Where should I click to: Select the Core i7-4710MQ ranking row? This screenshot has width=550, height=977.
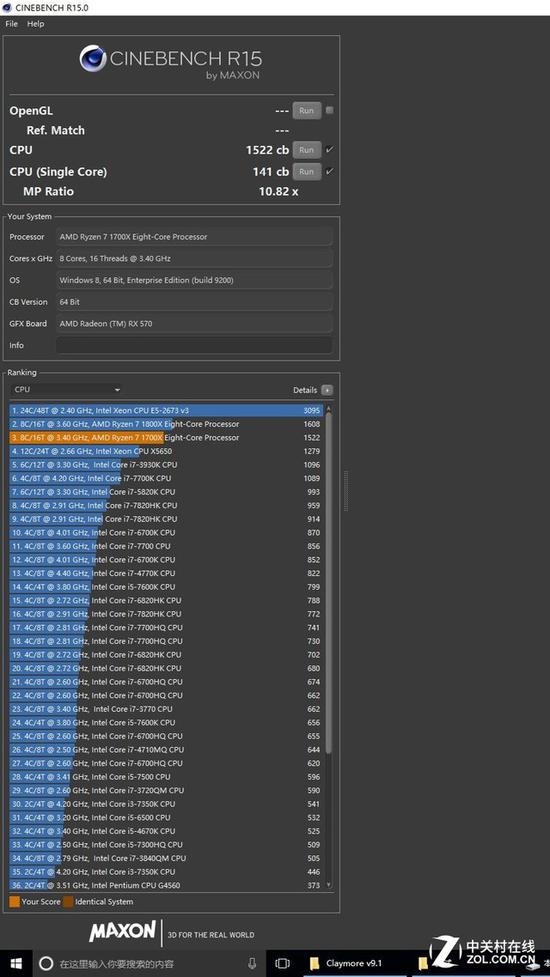pos(166,750)
